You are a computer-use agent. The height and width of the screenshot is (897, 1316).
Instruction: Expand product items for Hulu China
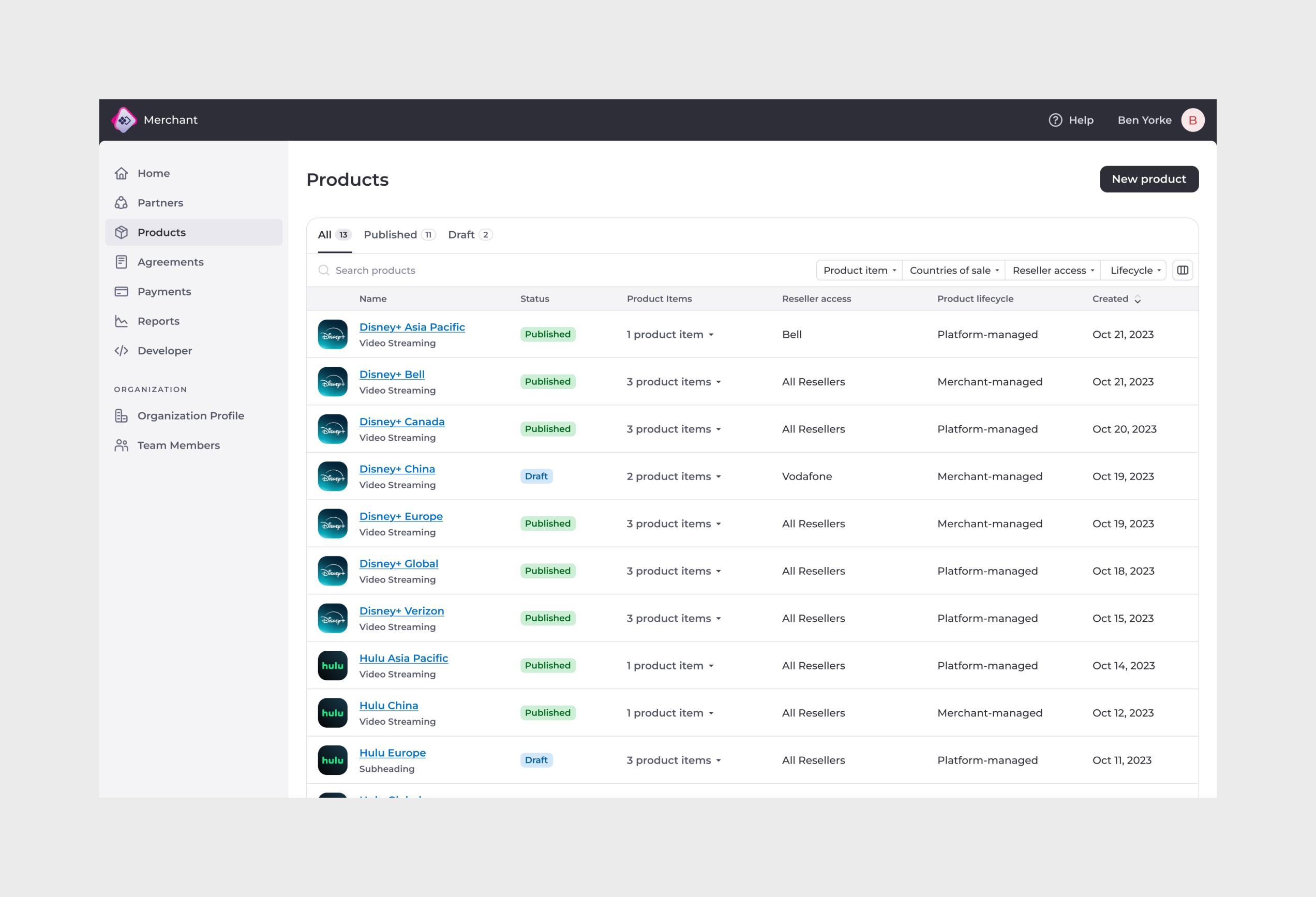point(670,713)
